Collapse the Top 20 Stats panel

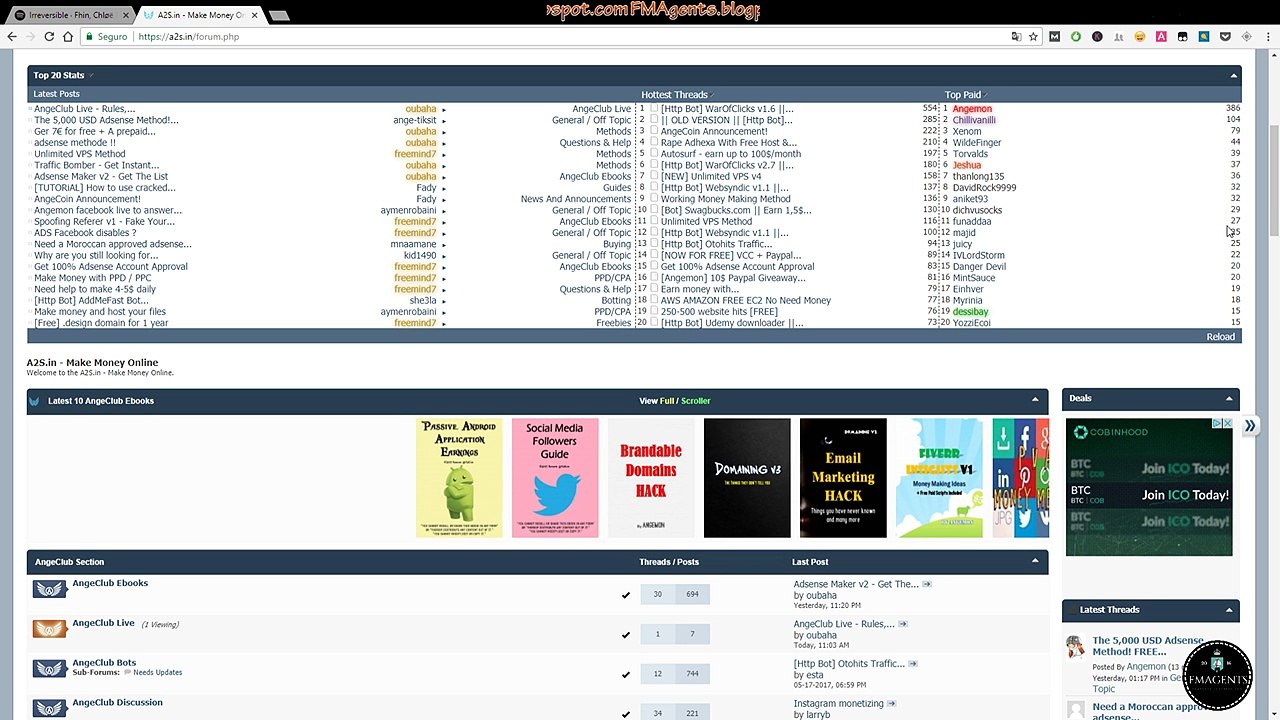pos(1233,76)
